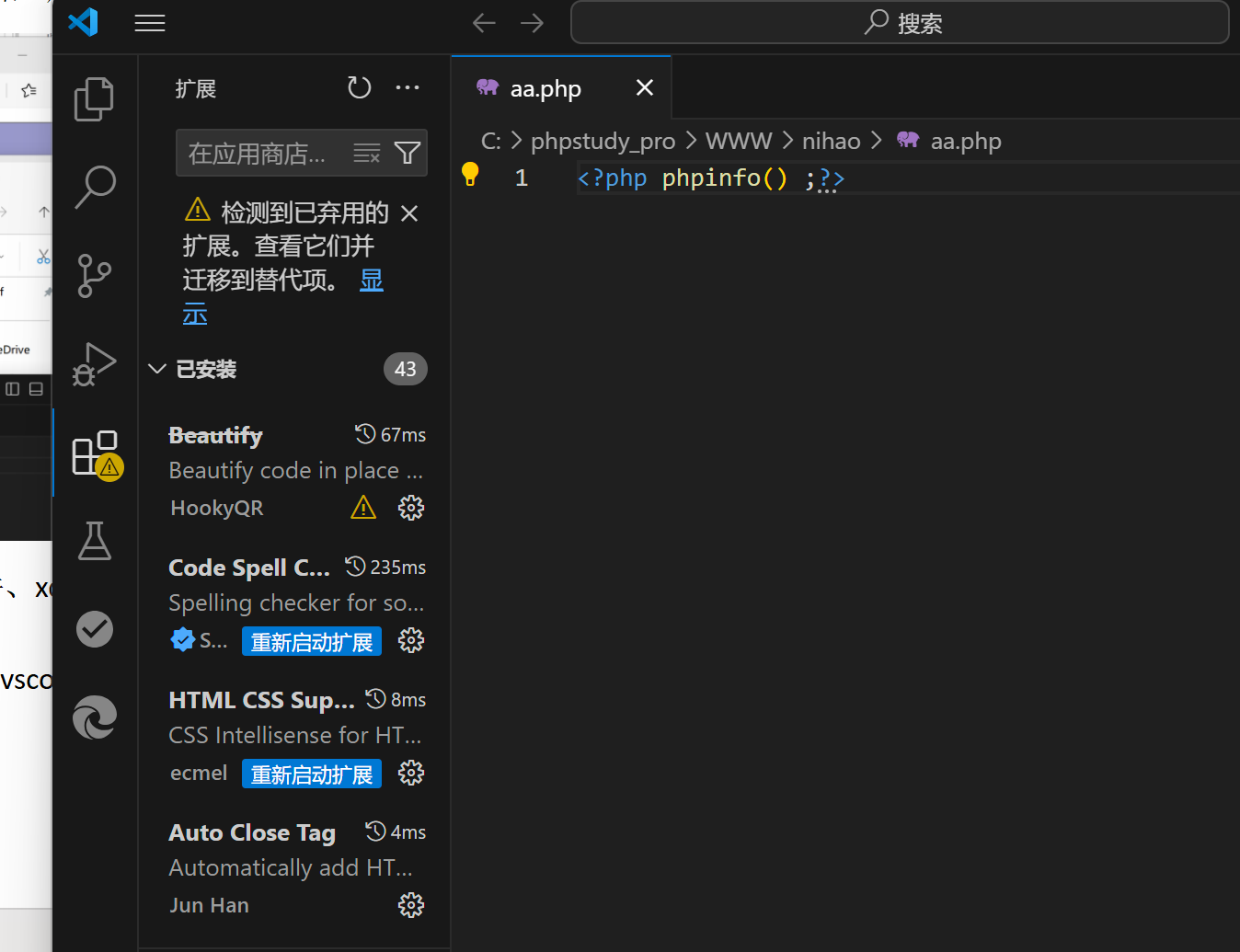The width and height of the screenshot is (1240, 952).
Task: Collapse the 已安装 installed section
Action: click(157, 369)
